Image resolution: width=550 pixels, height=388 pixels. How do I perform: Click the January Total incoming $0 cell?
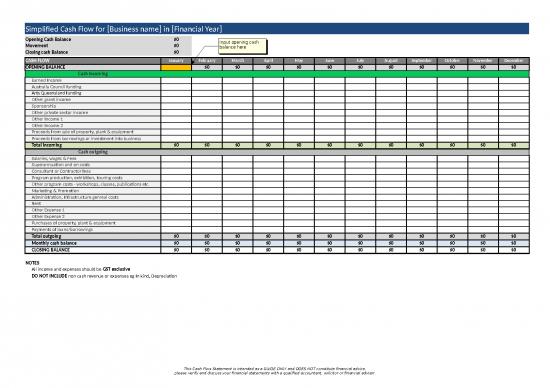point(176,145)
